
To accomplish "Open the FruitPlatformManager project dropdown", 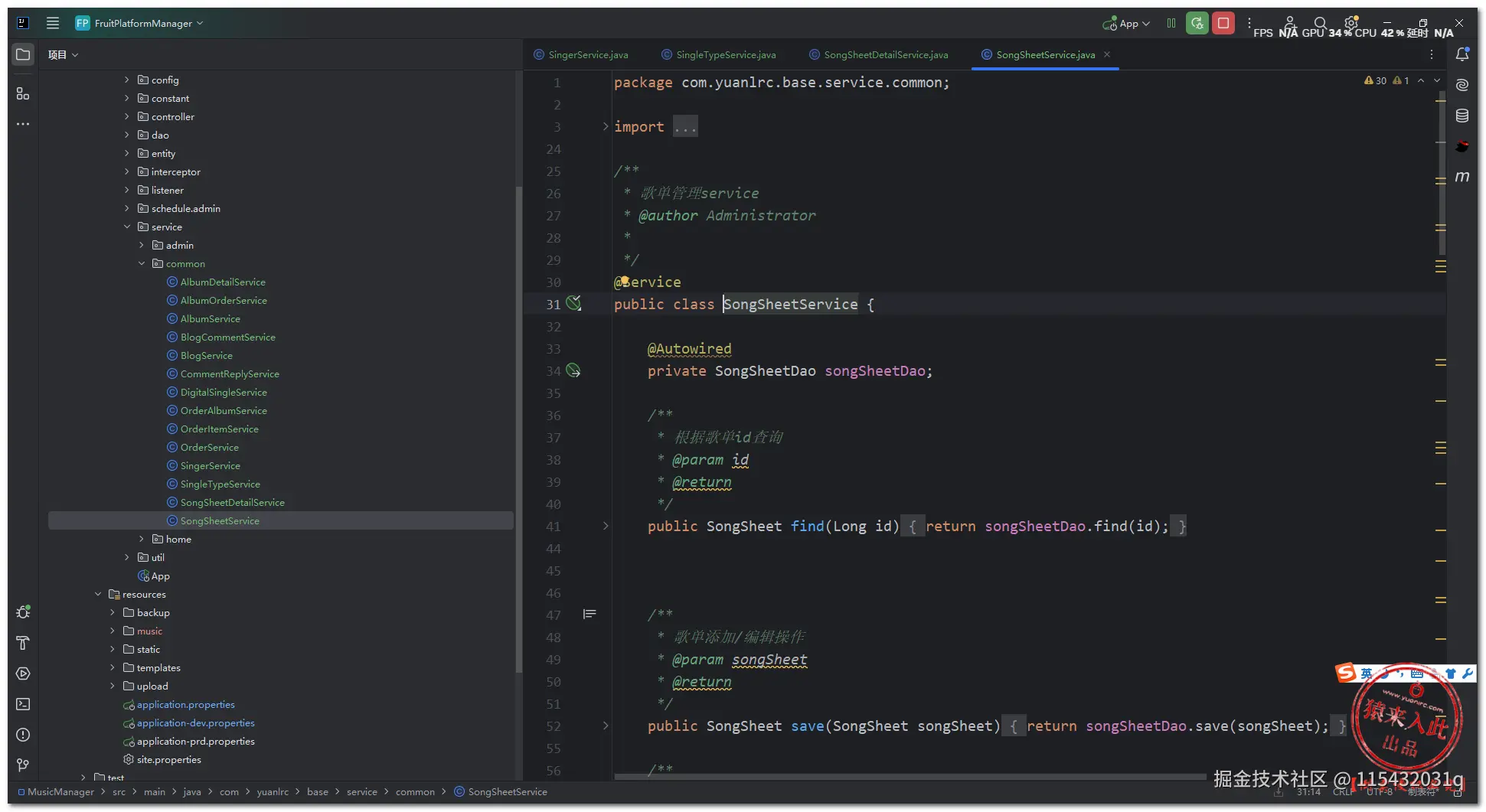I will tap(139, 23).
